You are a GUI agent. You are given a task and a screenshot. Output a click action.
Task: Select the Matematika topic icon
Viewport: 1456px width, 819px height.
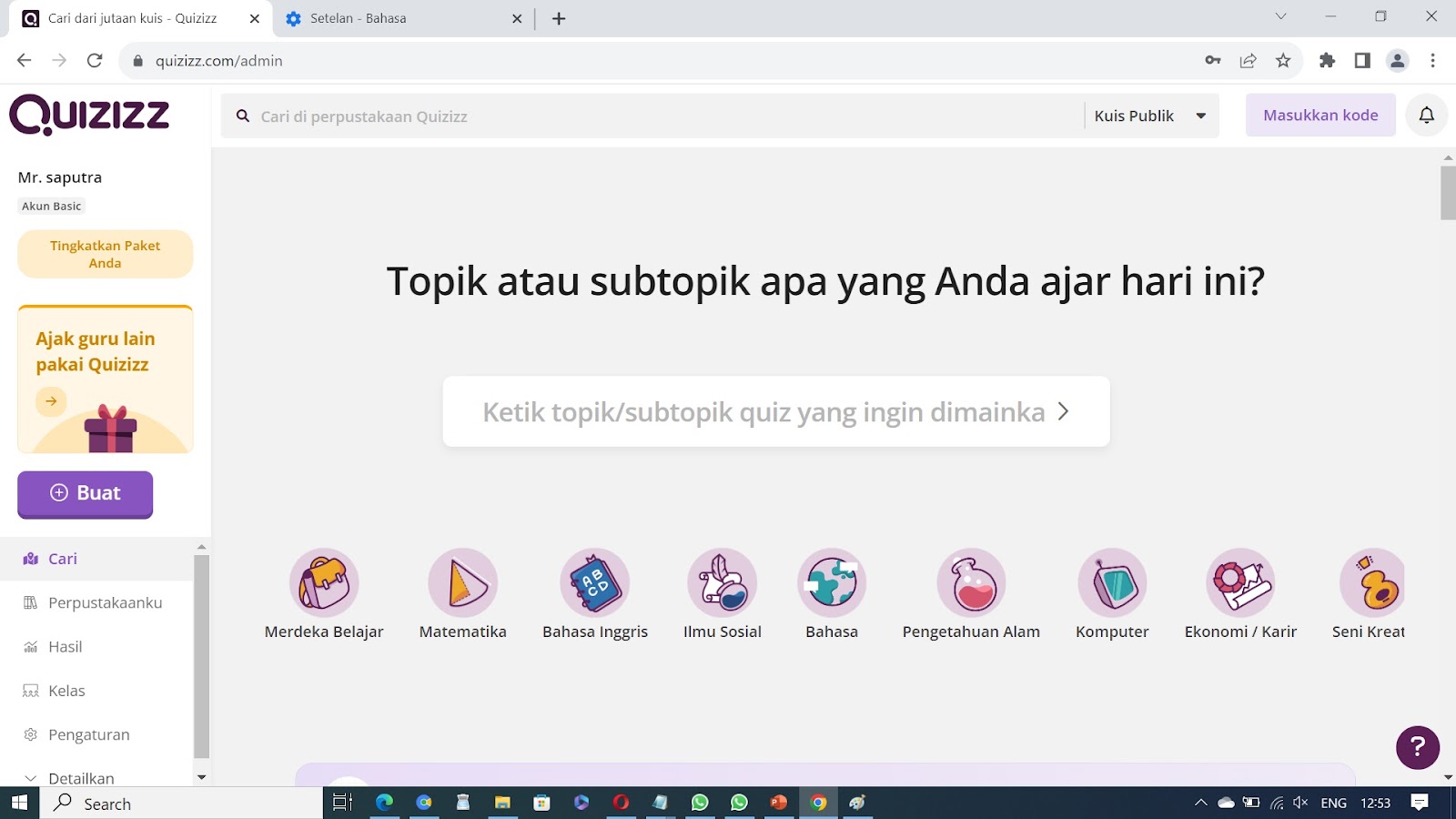(463, 582)
